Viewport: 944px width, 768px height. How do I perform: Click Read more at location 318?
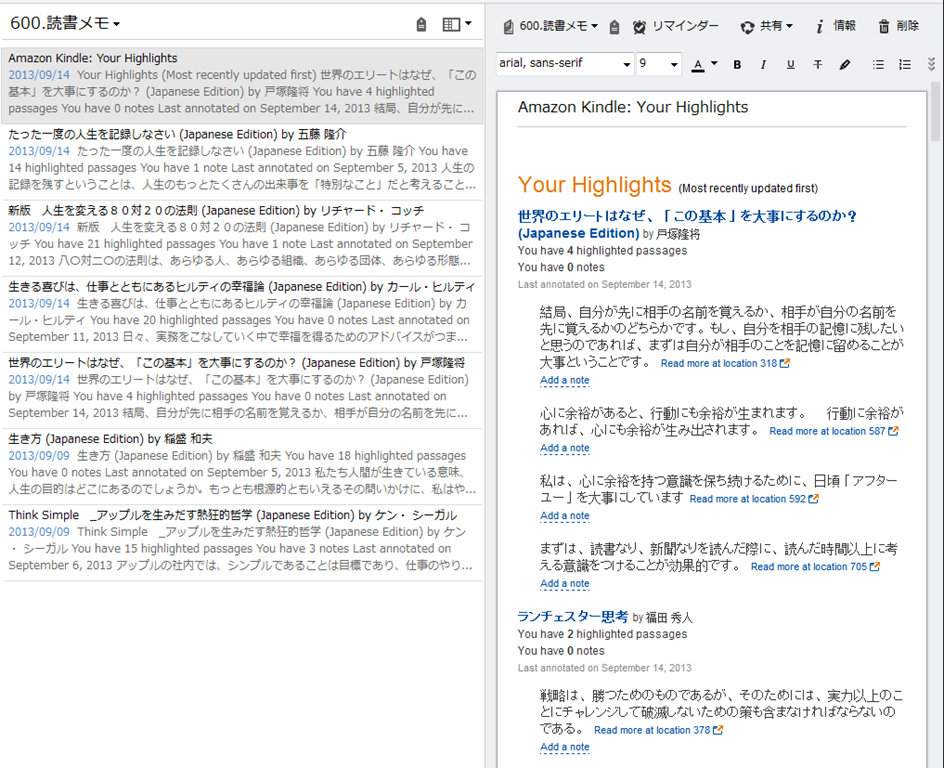[x=725, y=364]
